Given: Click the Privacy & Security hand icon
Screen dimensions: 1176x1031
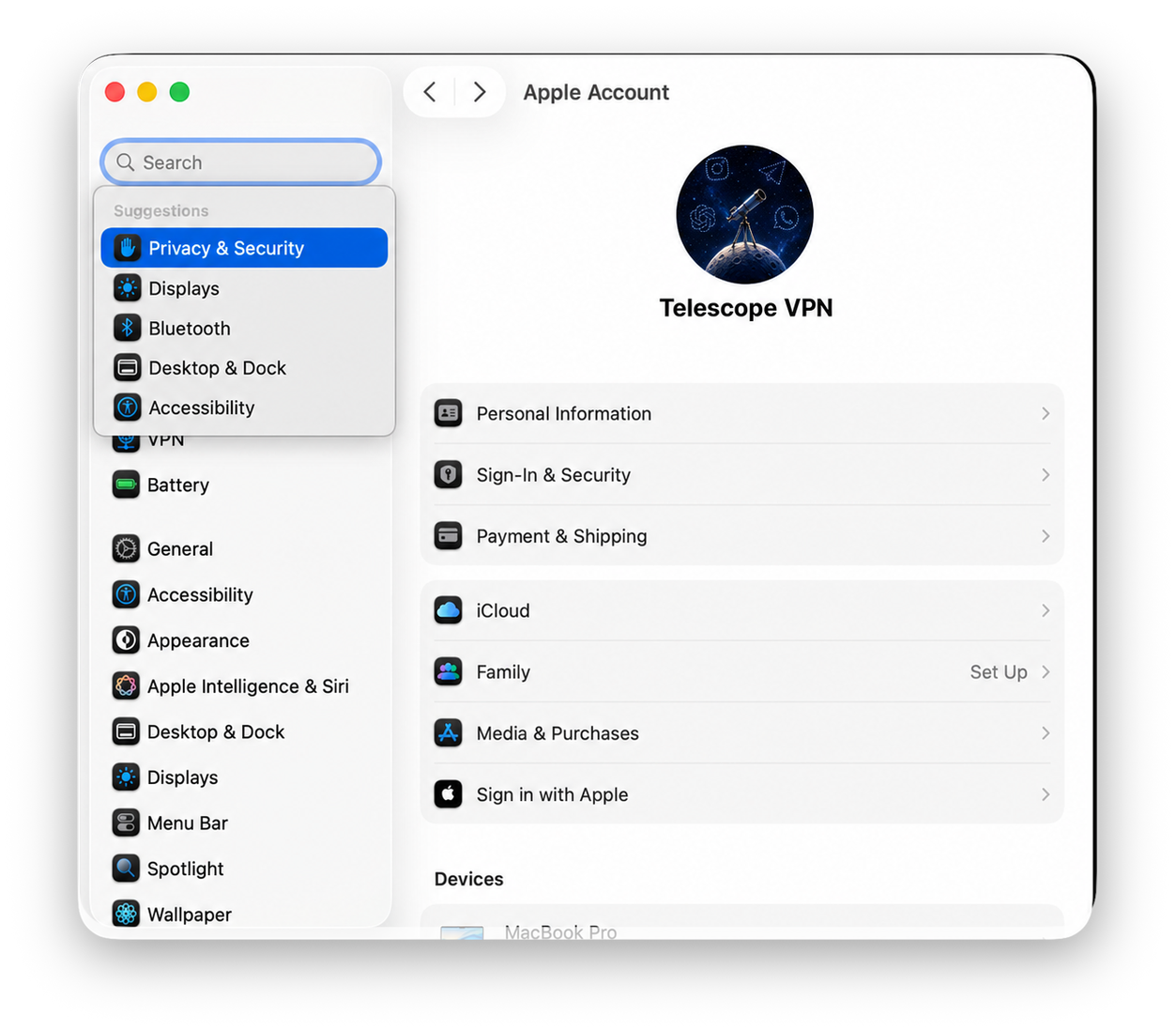Looking at the screenshot, I should coord(128,248).
